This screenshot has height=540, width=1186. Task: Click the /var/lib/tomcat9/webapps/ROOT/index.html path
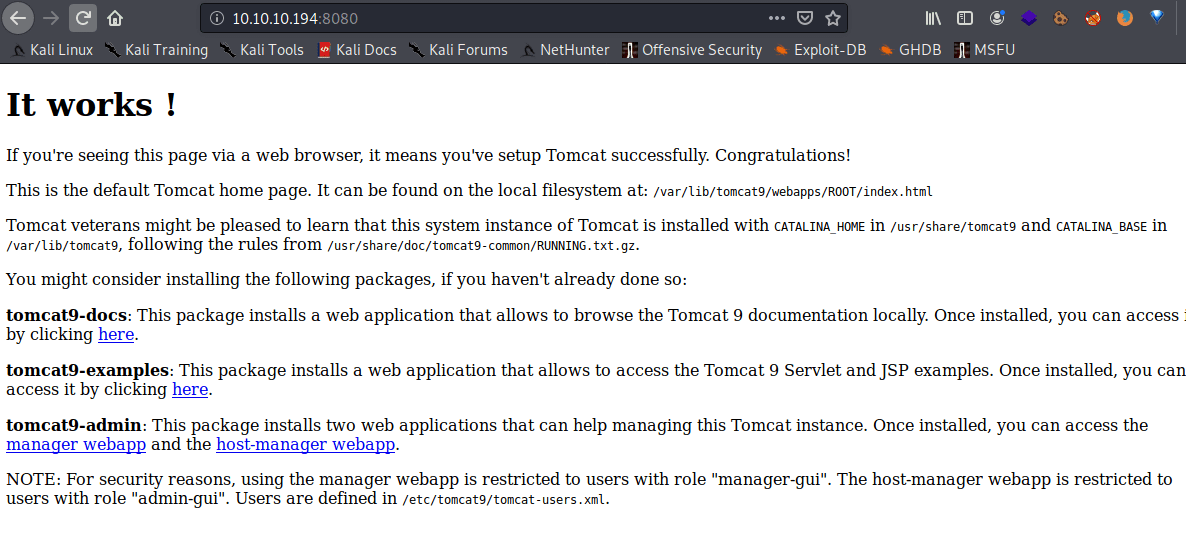click(793, 192)
